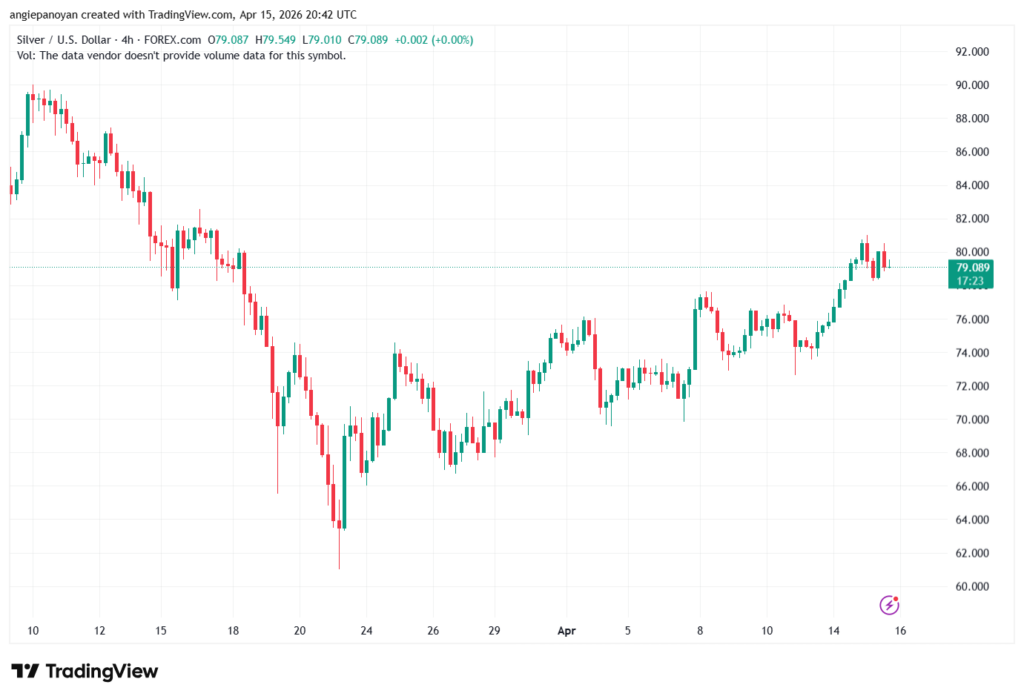This screenshot has width=1024, height=699.
Task: Click the TradingView logo icon
Action: pos(26,671)
